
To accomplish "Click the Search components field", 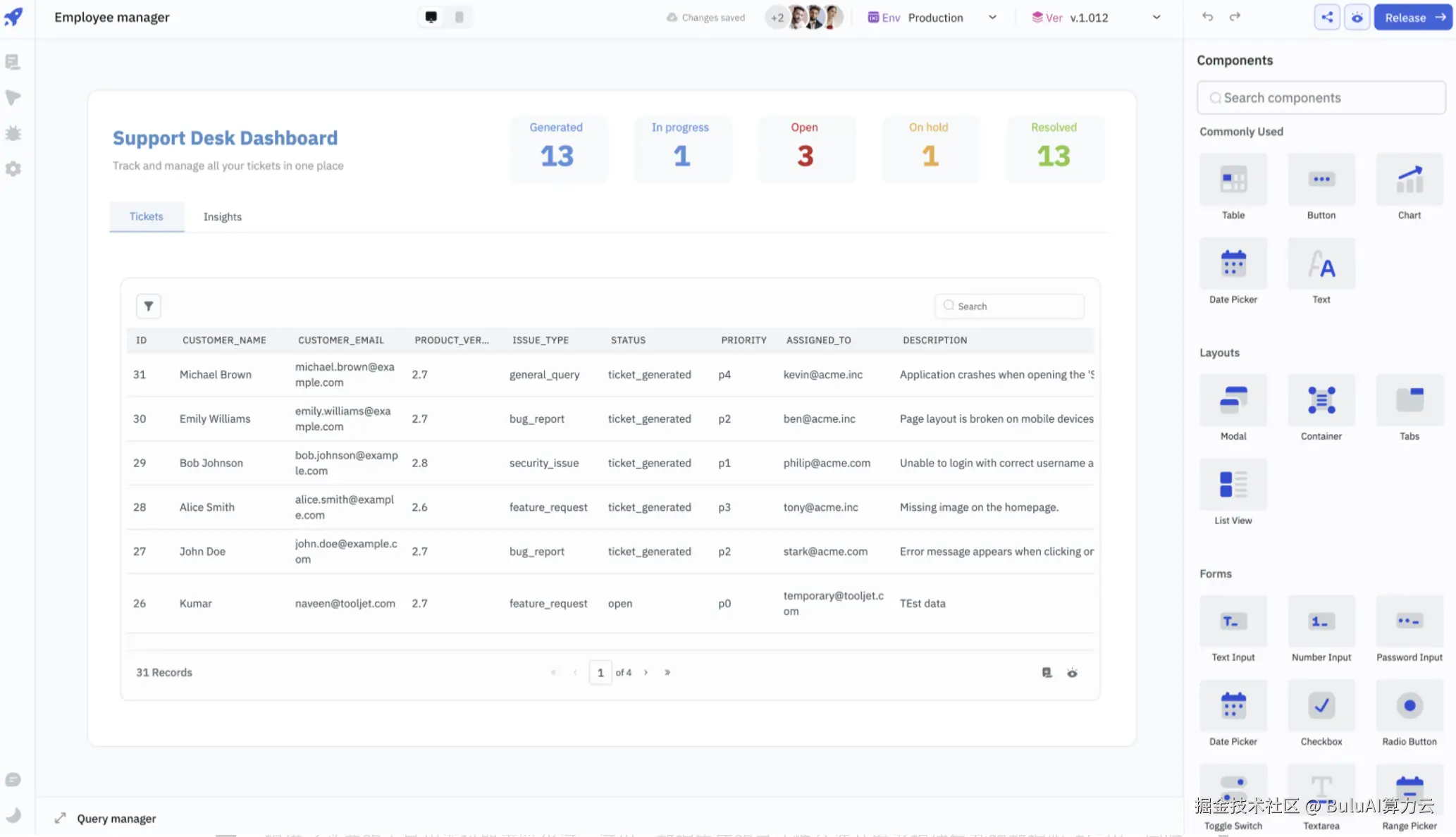I will (x=1321, y=98).
